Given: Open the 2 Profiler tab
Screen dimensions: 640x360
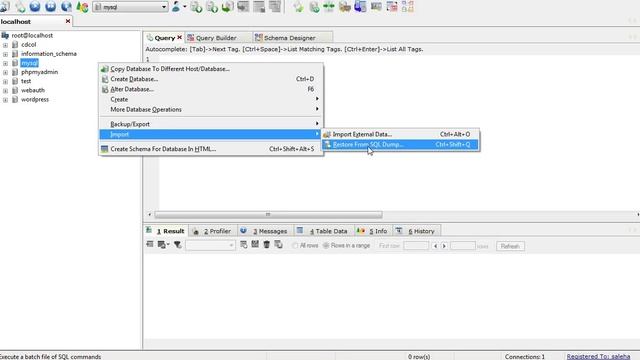Looking at the screenshot, I should pos(213,231).
